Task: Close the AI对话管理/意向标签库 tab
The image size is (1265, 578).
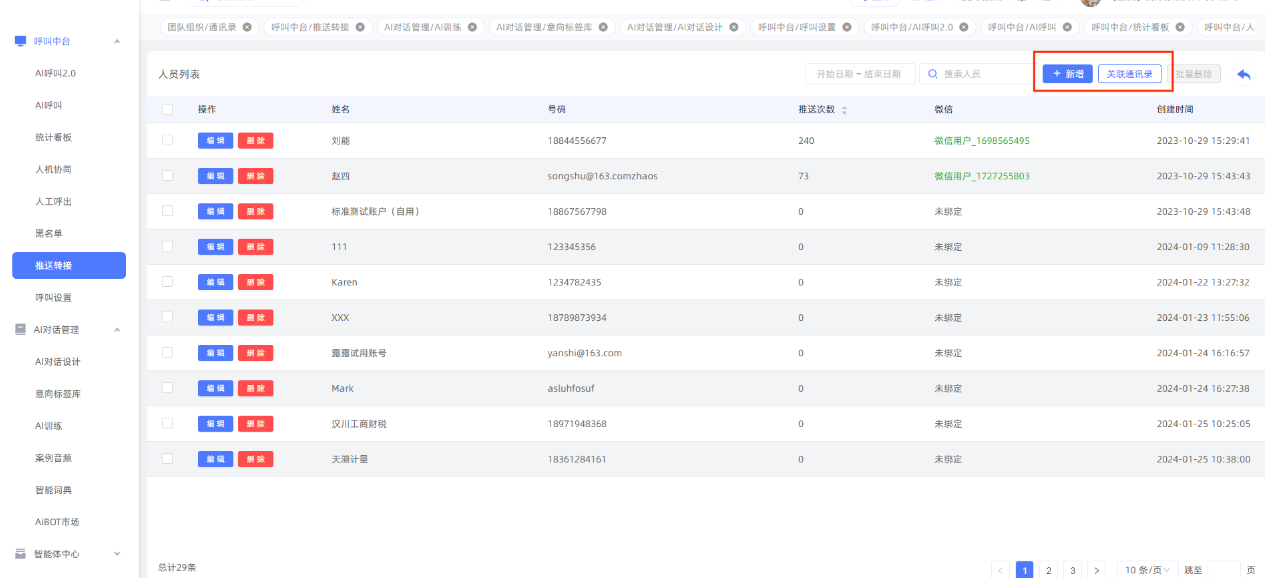Action: [x=603, y=27]
